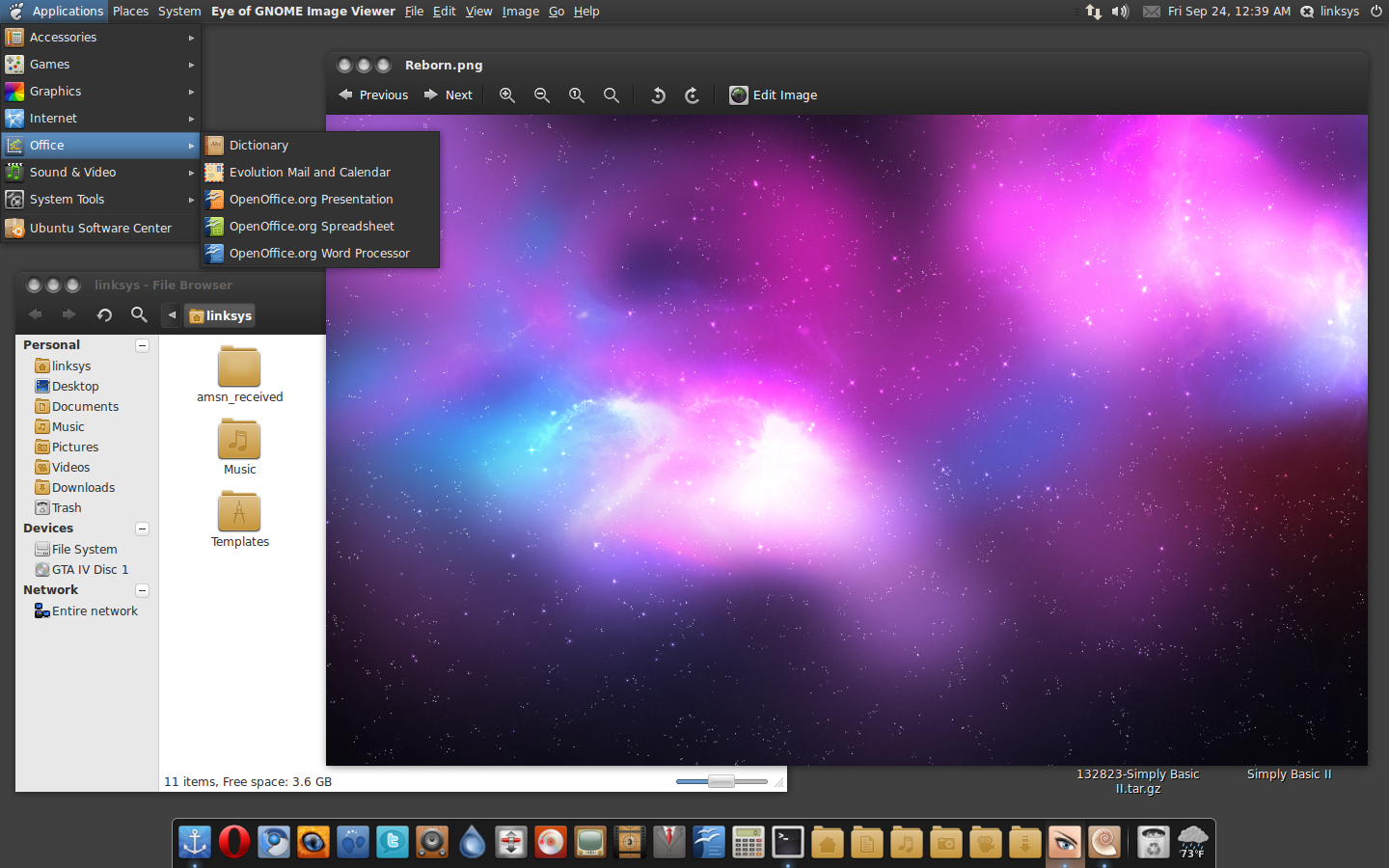Click the volume icon in the top panel
1389x868 pixels.
click(1120, 11)
